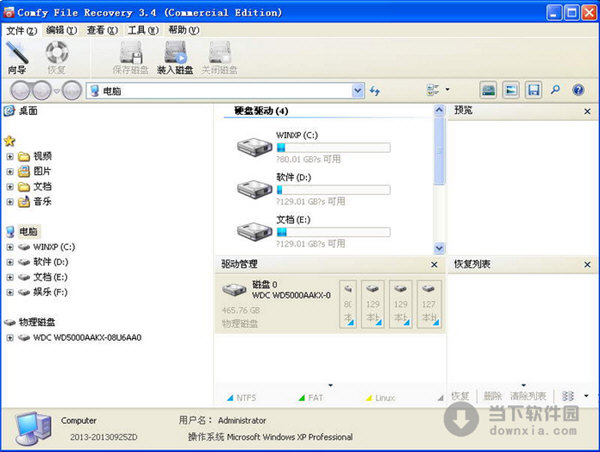Screen dimensions: 600x452
Task: Expand the 文档 folder node in favorites
Action: 10,187
